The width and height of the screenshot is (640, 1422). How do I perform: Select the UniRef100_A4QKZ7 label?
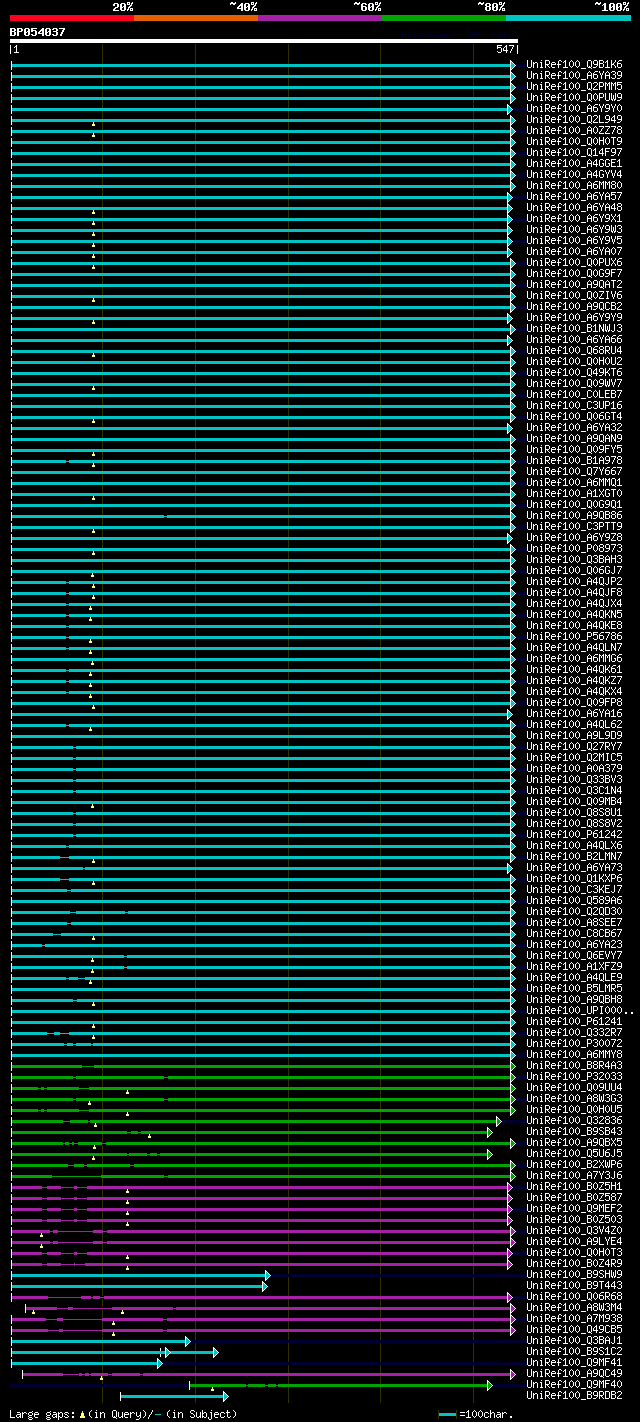click(x=574, y=680)
